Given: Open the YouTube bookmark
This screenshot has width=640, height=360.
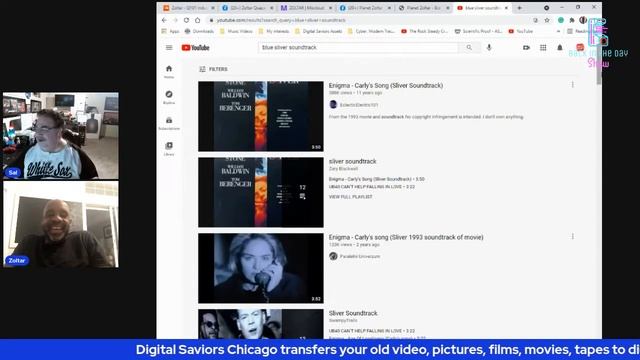Looking at the screenshot, I should [x=520, y=31].
